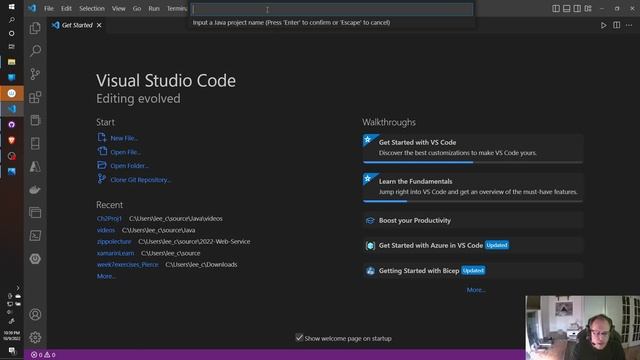Click the Clone Git Repository branch icon

(x=102, y=179)
